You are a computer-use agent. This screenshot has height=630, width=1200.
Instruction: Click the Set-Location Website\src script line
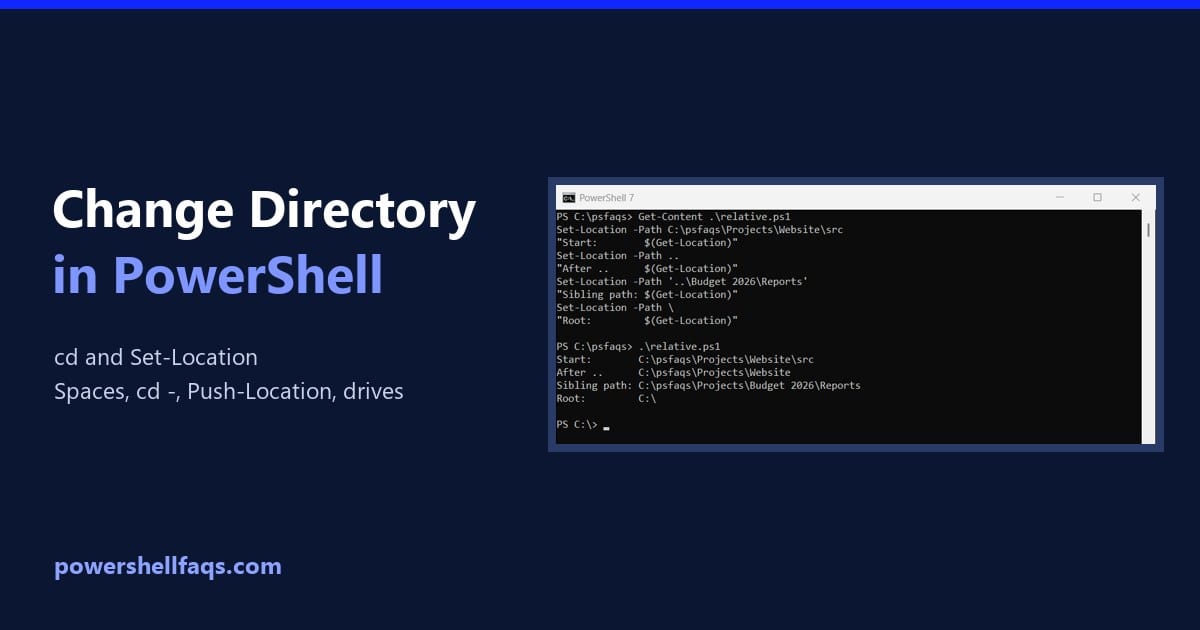[x=699, y=230]
